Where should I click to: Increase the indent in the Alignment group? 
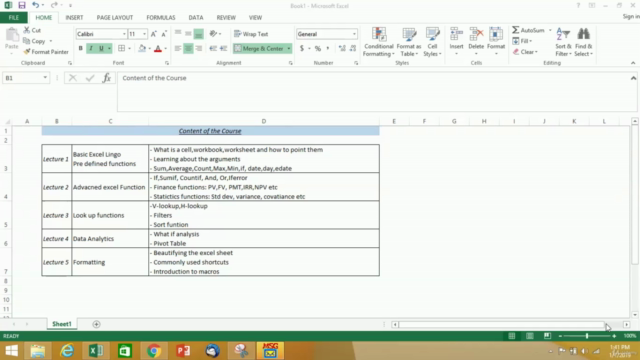[223, 48]
